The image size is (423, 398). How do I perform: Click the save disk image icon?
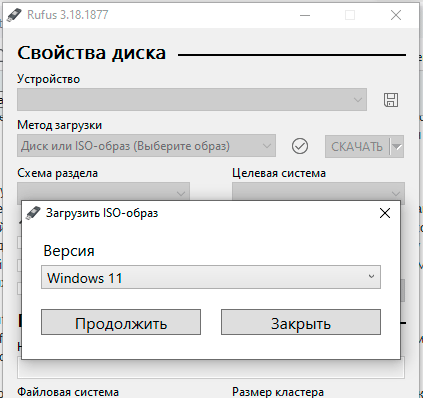point(391,100)
